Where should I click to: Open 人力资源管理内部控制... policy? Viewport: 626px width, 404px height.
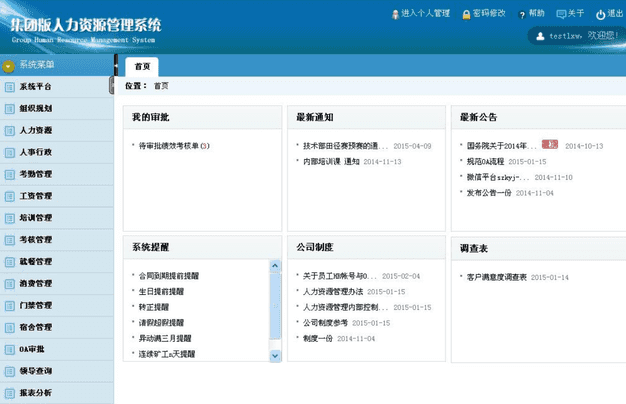[x=345, y=307]
